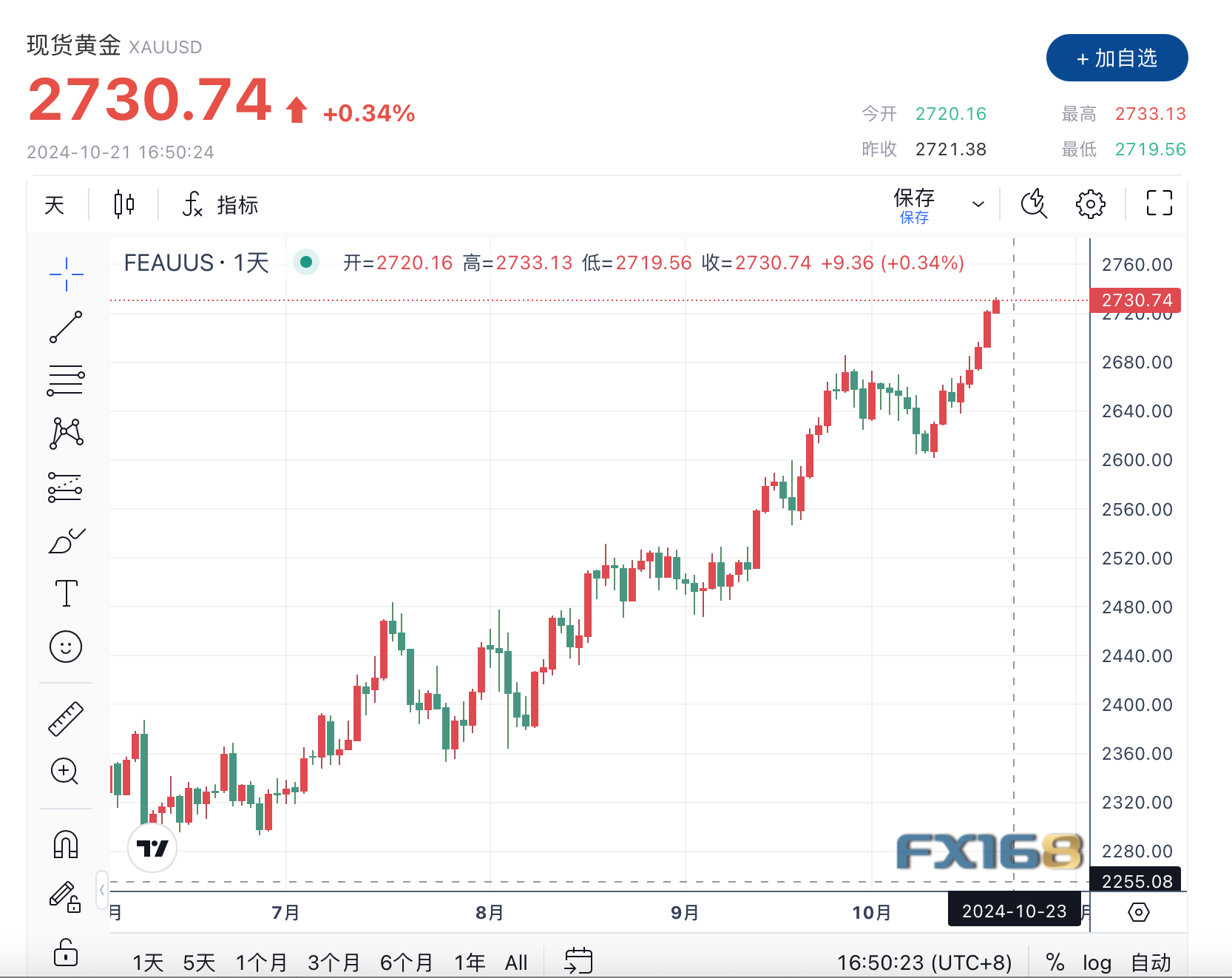Set the range to 1个月
The height and width of the screenshot is (978, 1232).
tap(261, 962)
